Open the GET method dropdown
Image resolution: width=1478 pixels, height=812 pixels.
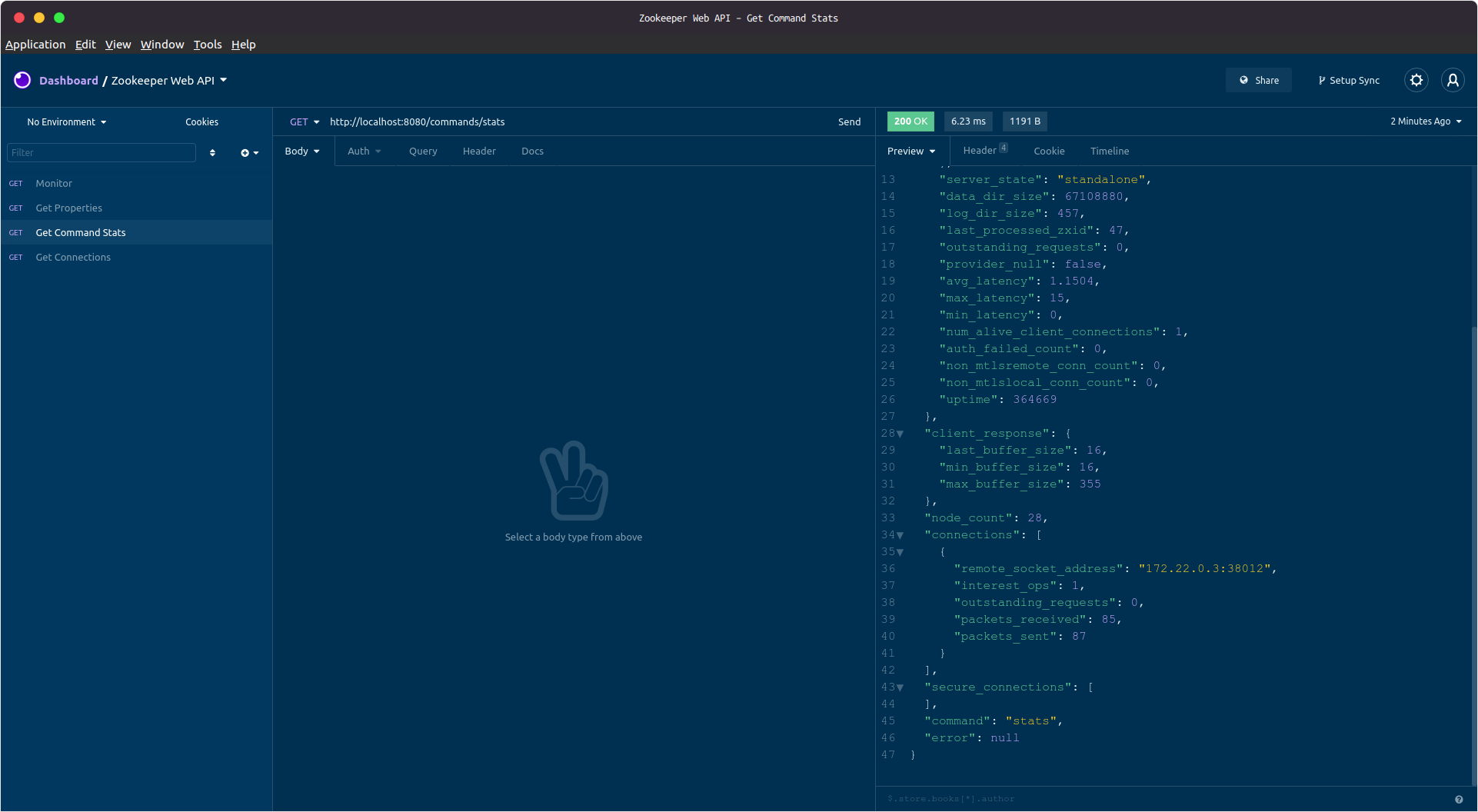(305, 122)
